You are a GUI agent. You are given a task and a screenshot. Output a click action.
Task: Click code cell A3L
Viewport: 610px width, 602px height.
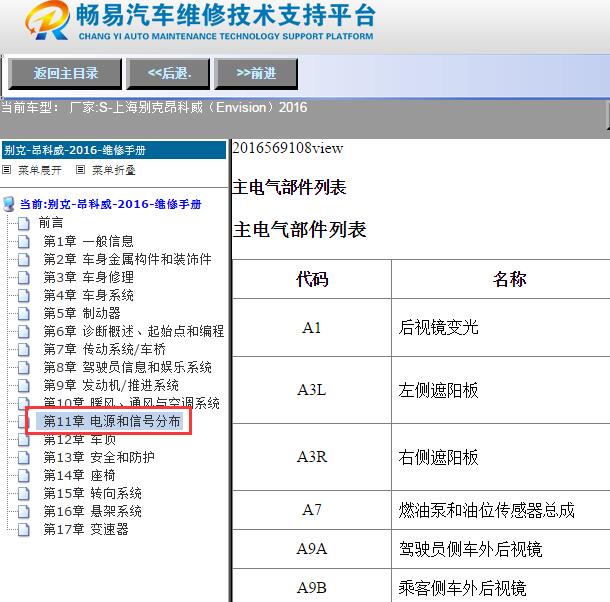click(312, 390)
